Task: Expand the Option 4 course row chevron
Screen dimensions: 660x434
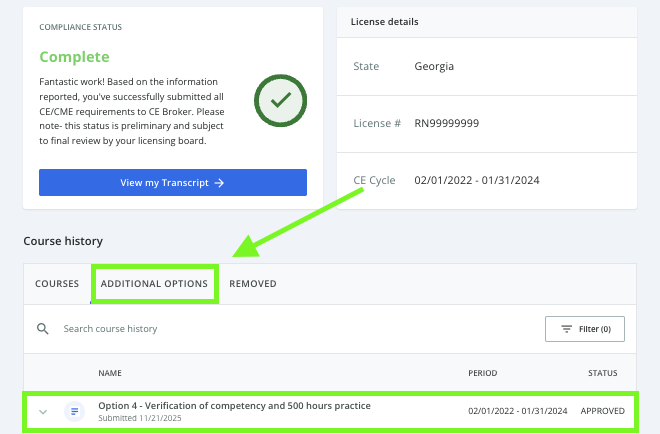Action: pyautogui.click(x=43, y=411)
